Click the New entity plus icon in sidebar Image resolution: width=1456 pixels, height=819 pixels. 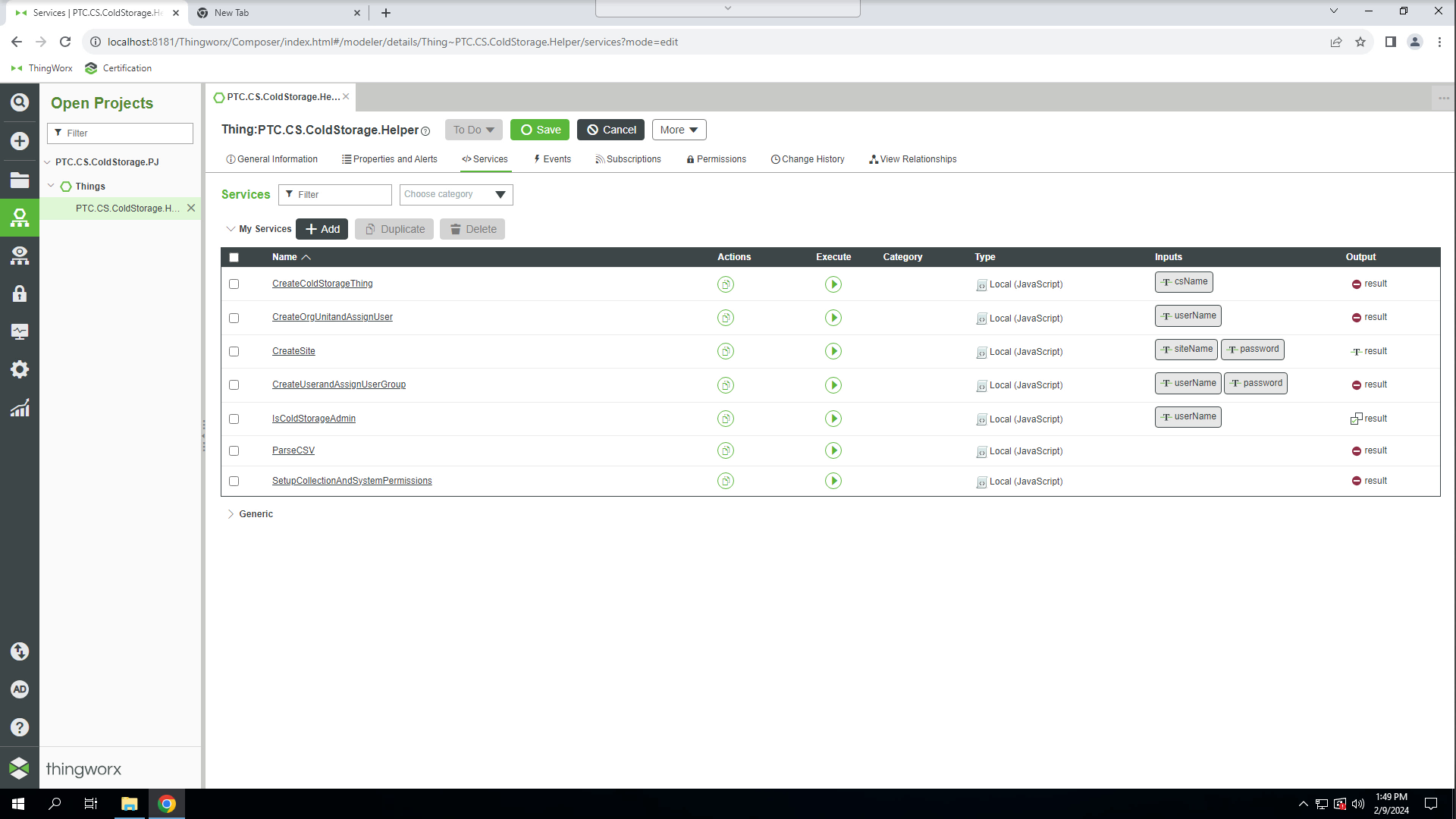point(20,141)
